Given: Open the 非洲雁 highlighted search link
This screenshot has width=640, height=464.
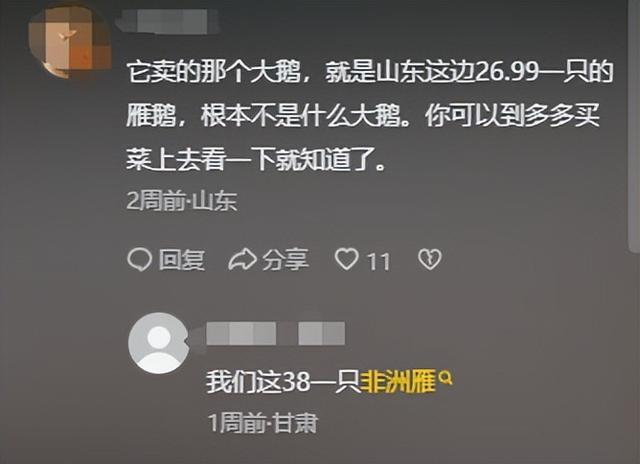Looking at the screenshot, I should tap(398, 382).
